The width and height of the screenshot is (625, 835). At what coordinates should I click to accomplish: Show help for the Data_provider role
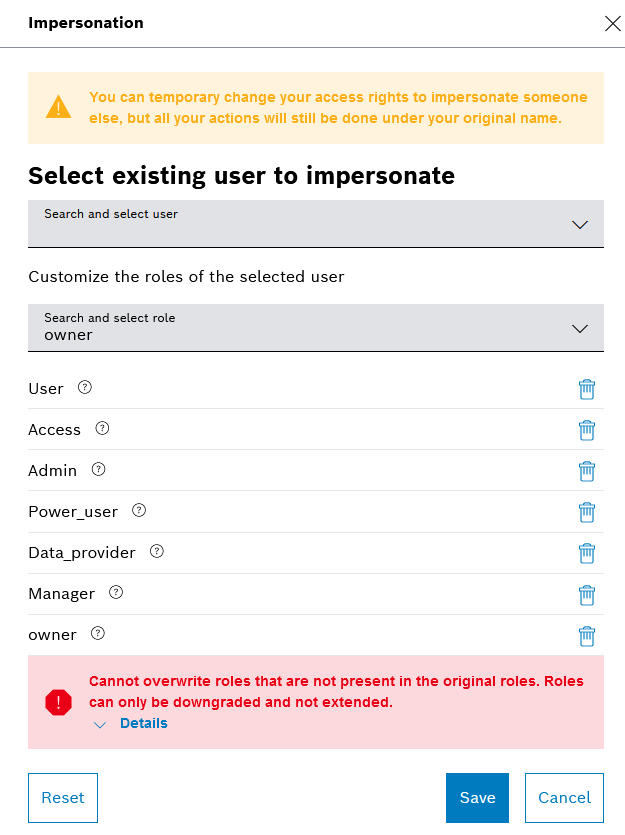click(157, 551)
